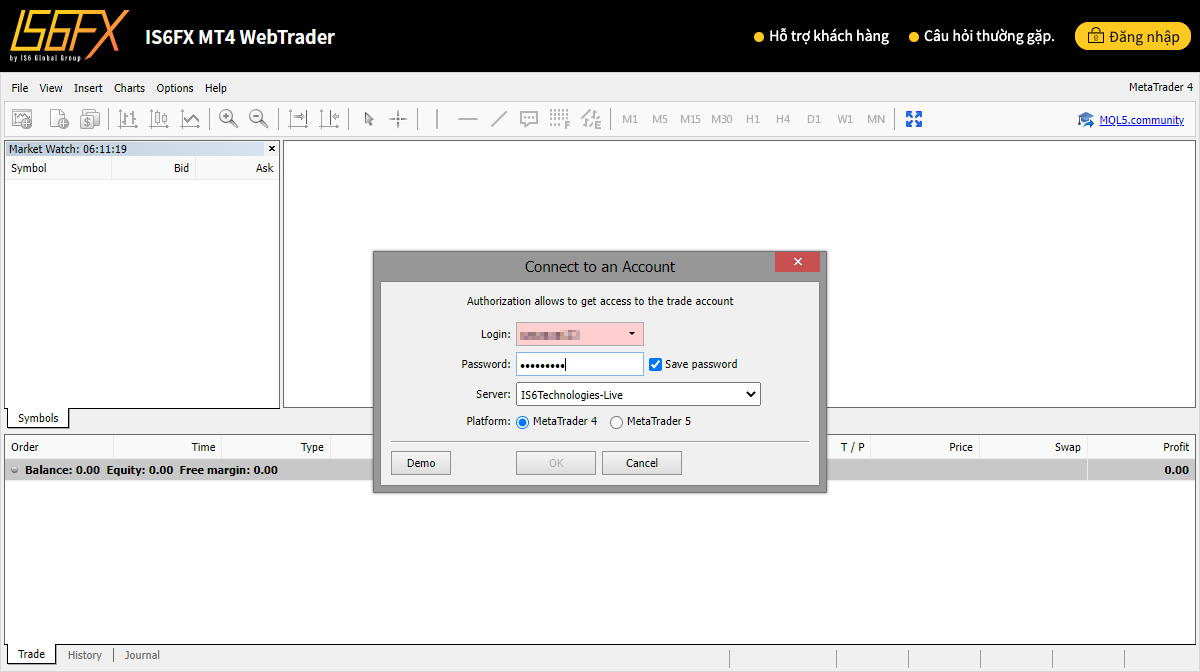Select the vertical line drawing tool

(437, 119)
